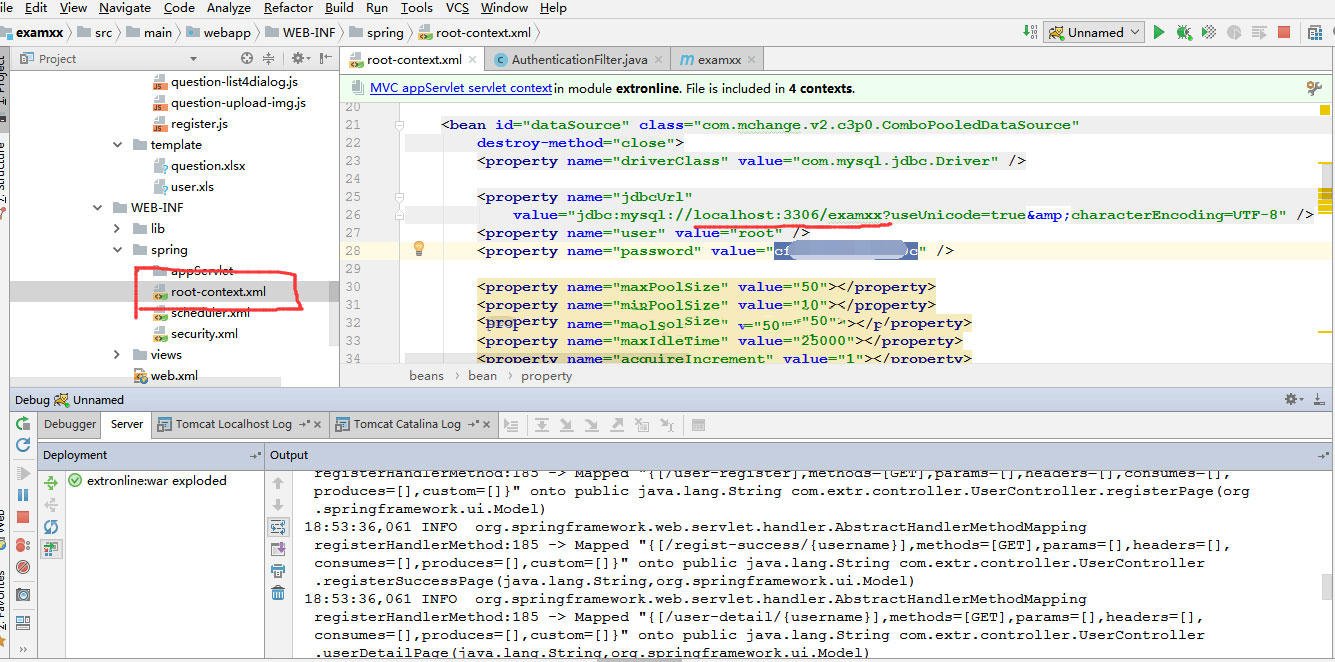Image resolution: width=1335 pixels, height=662 pixels.
Task: Pause the program in the debug sidebar
Action: (23, 495)
